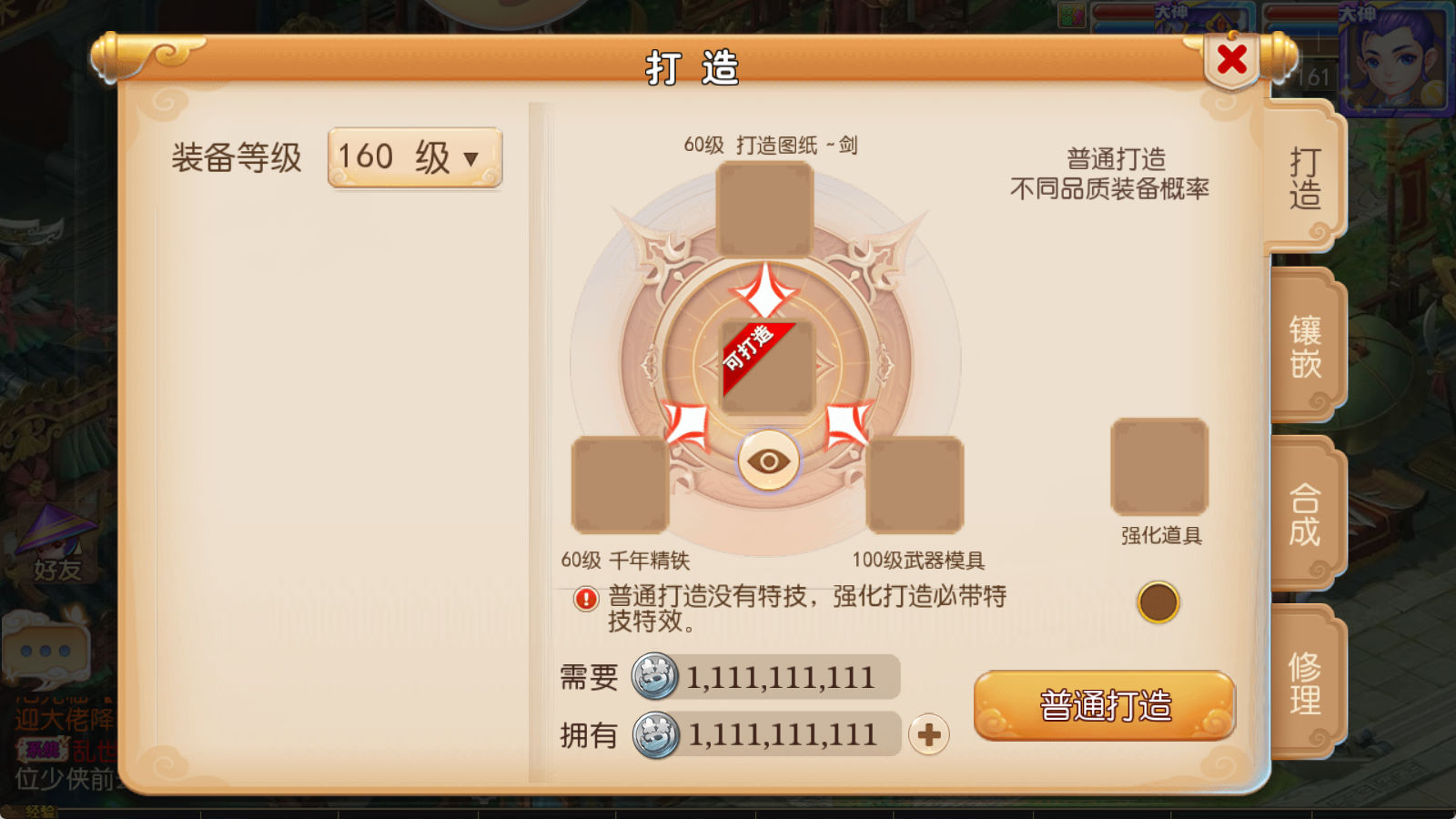Toggle the brown round enhancement switch
Image resolution: width=1456 pixels, height=819 pixels.
coord(1158,602)
